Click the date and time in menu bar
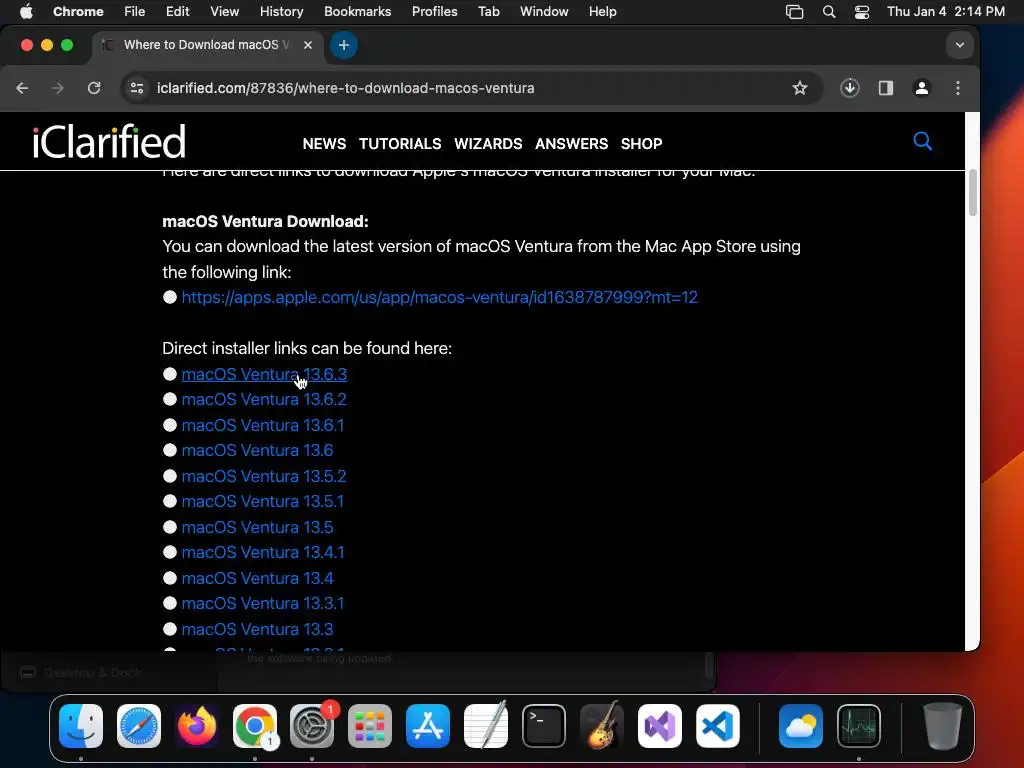The height and width of the screenshot is (768, 1024). 946,12
